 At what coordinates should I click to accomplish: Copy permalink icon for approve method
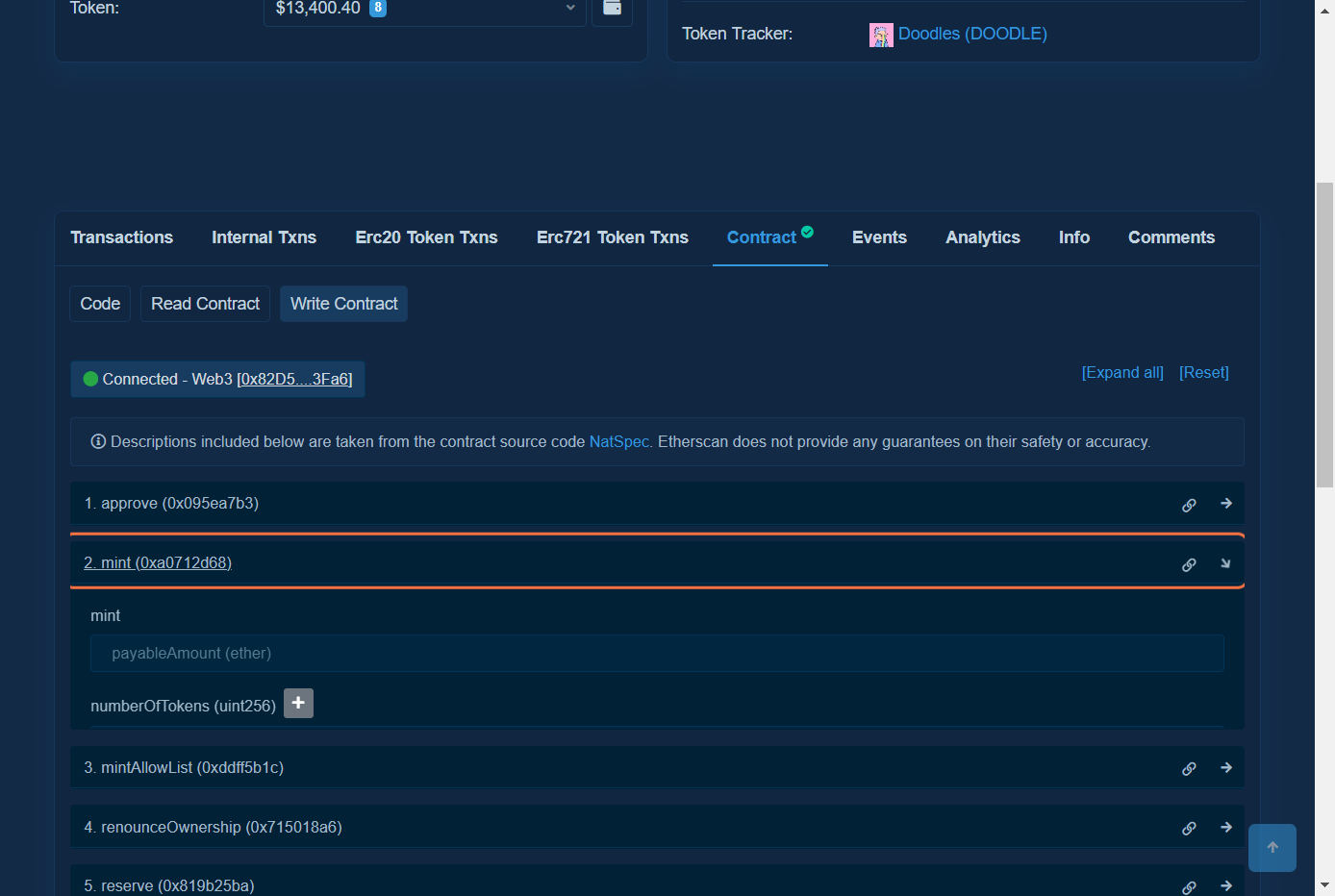point(1189,505)
